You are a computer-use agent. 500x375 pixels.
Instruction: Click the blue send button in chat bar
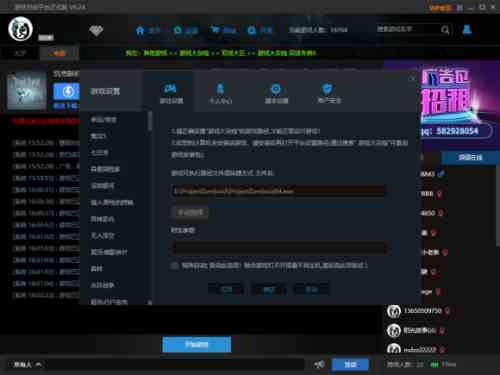pyautogui.click(x=350, y=364)
